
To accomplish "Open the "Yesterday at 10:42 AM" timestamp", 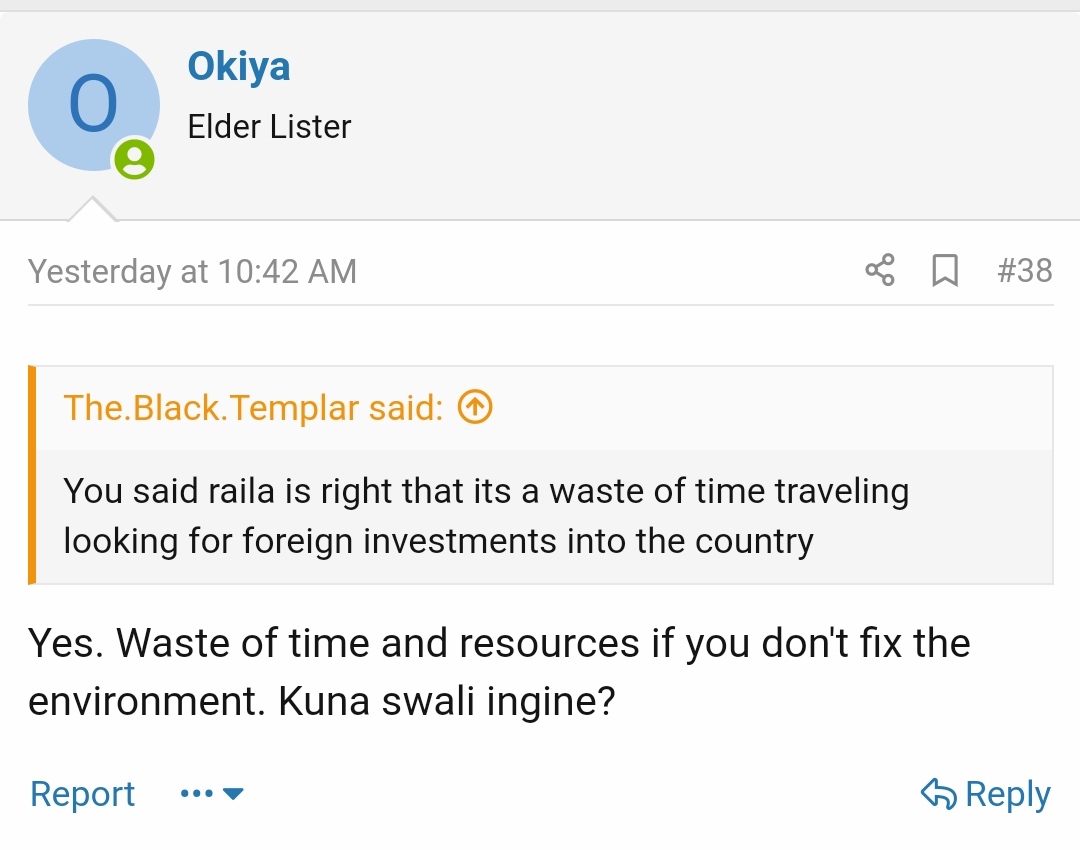I will 192,271.
